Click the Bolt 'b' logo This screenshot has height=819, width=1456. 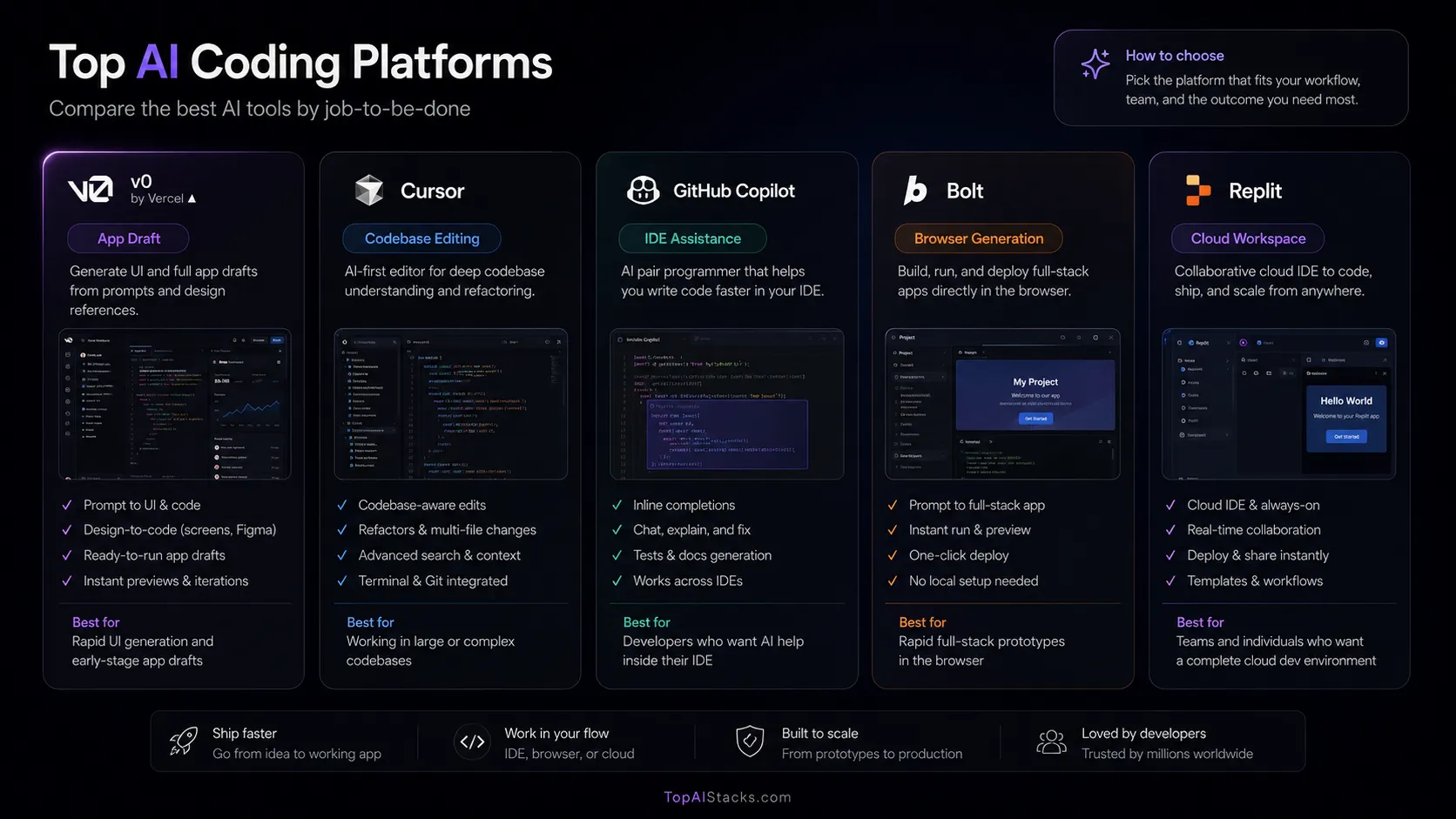pos(915,190)
